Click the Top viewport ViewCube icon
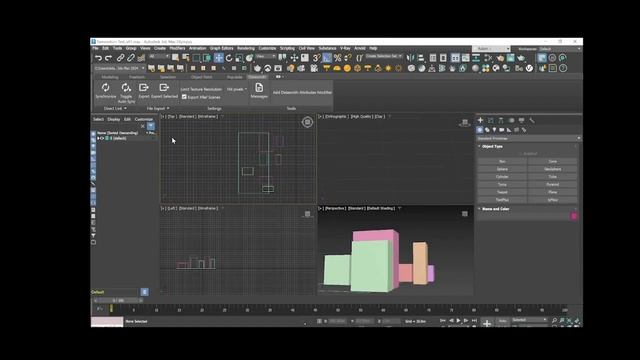The width and height of the screenshot is (640, 360). (x=307, y=122)
